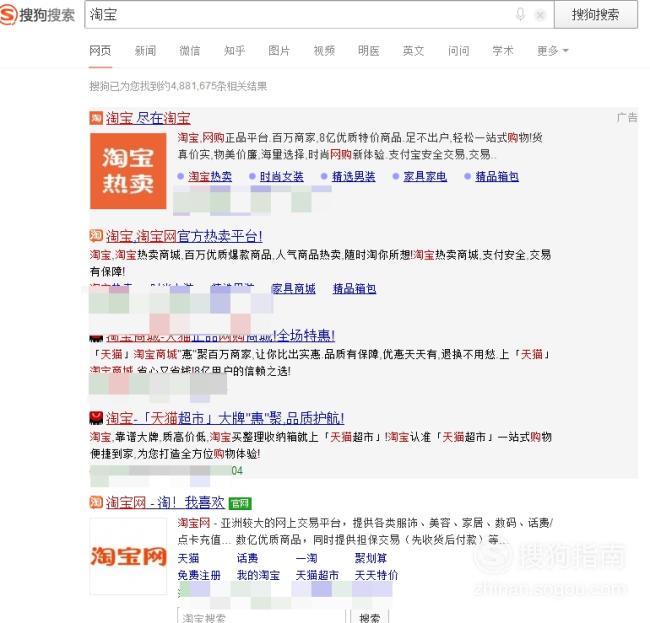Open 精品箱包 link beside 家具商城
The height and width of the screenshot is (623, 650).
[354, 288]
